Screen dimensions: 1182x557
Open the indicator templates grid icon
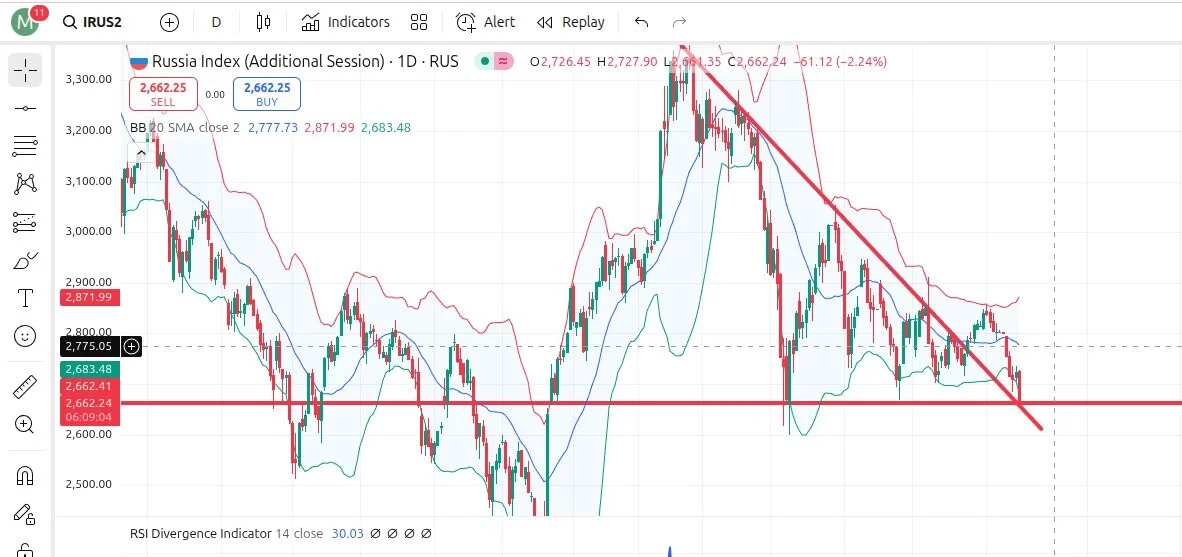point(419,22)
